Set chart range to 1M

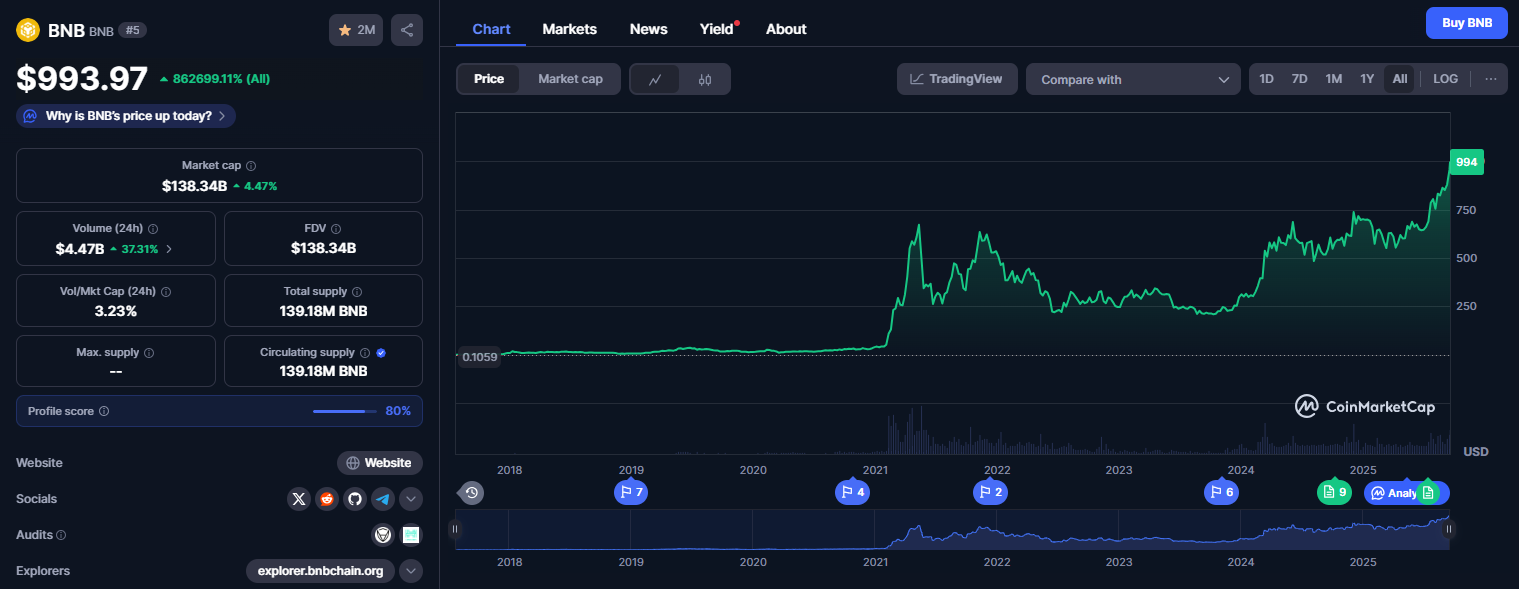[x=1333, y=79]
